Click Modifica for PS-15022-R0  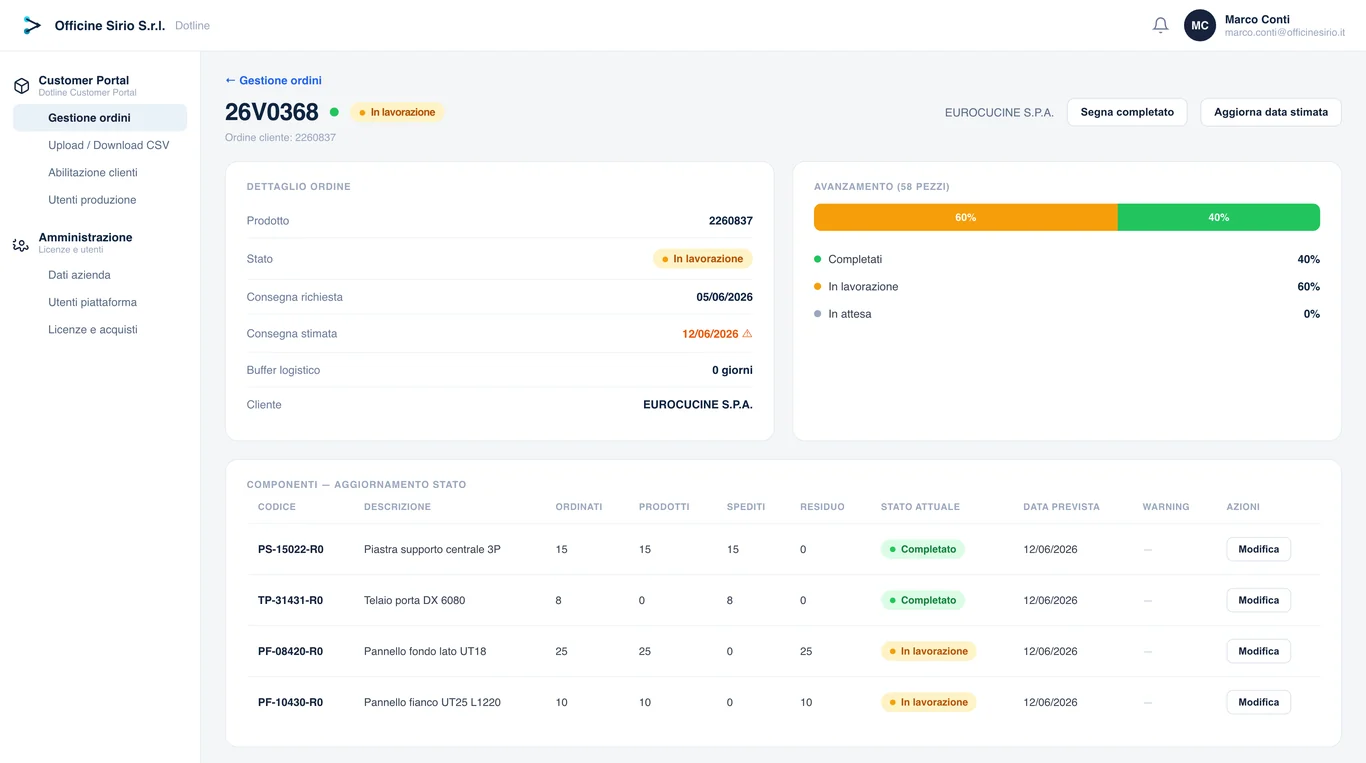1258,549
